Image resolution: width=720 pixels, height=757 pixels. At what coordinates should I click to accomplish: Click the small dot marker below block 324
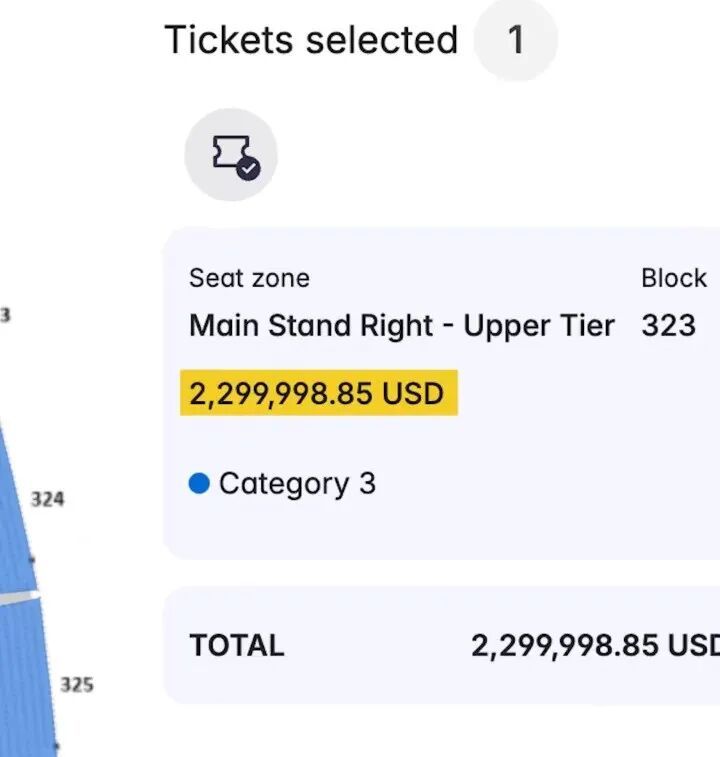pos(32,561)
